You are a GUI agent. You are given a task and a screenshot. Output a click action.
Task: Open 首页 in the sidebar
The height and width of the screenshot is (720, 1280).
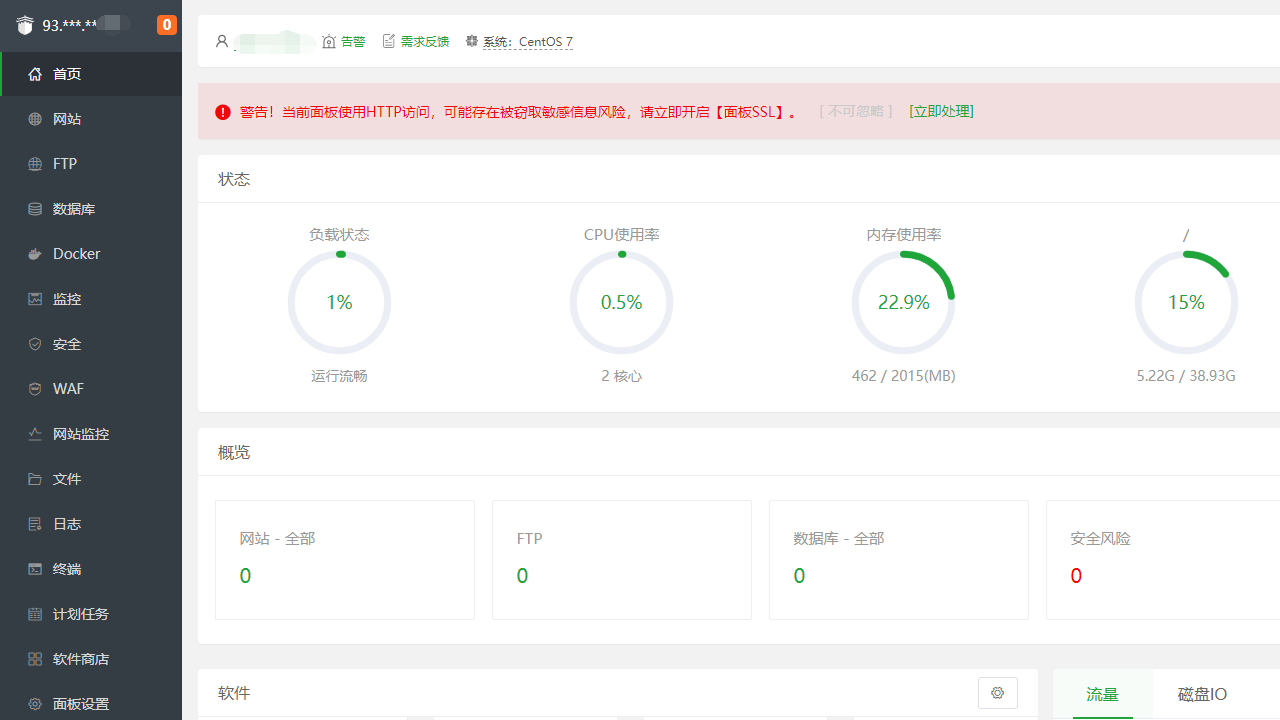(x=91, y=74)
